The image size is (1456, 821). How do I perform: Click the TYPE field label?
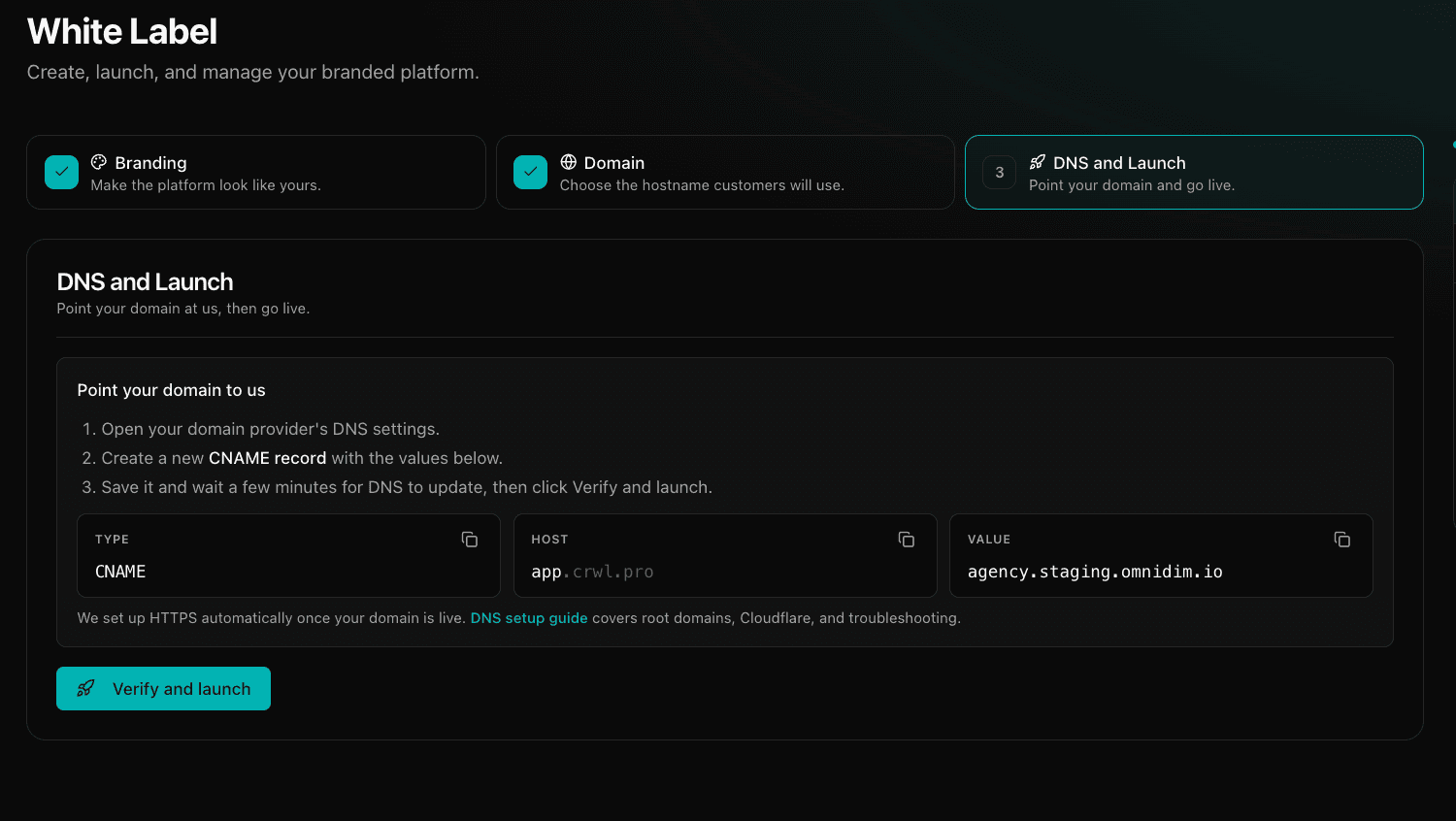[112, 540]
